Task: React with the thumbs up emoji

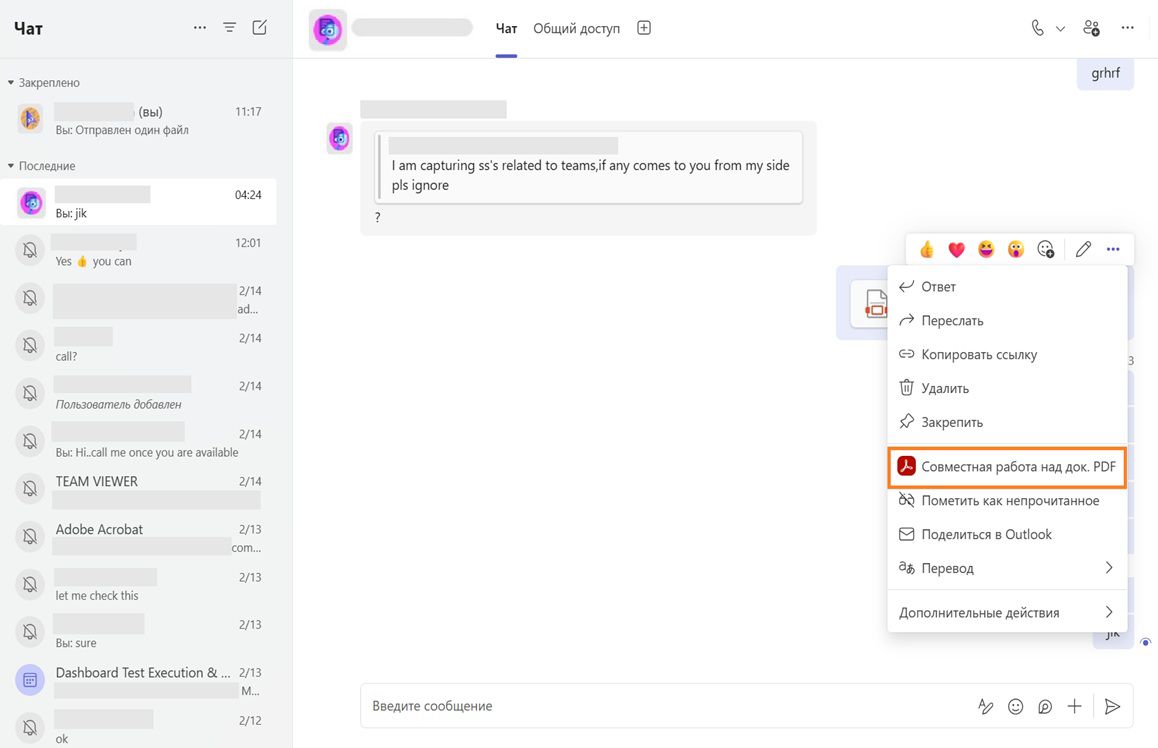Action: point(926,248)
